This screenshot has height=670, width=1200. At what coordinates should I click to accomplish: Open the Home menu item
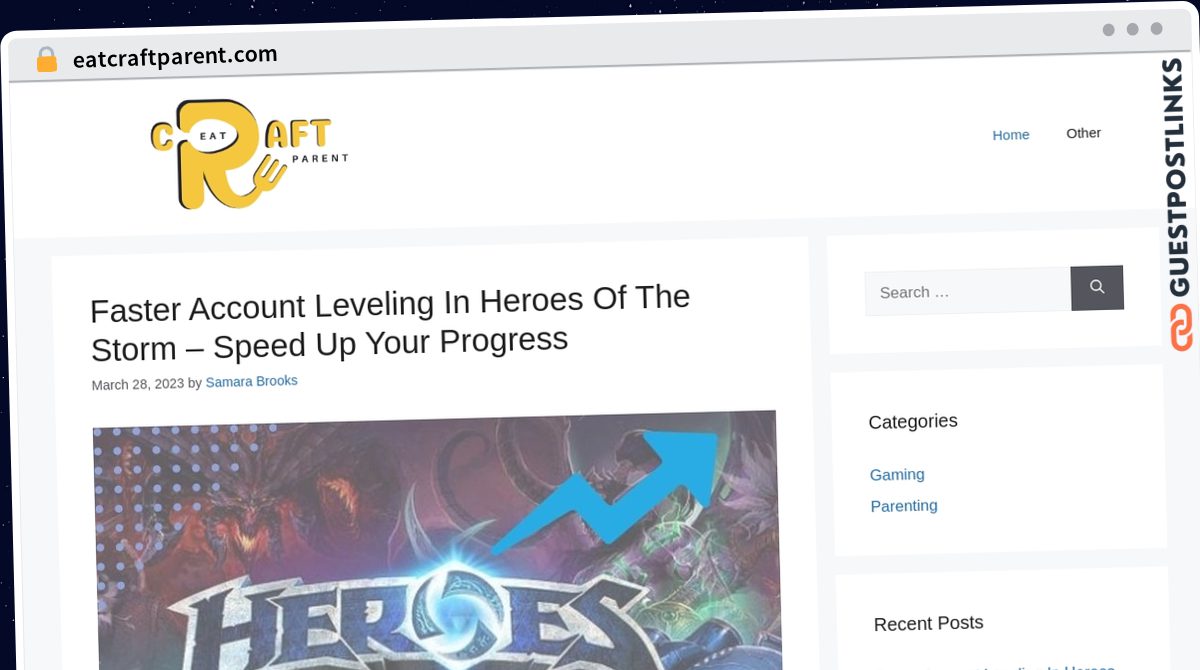[1010, 135]
